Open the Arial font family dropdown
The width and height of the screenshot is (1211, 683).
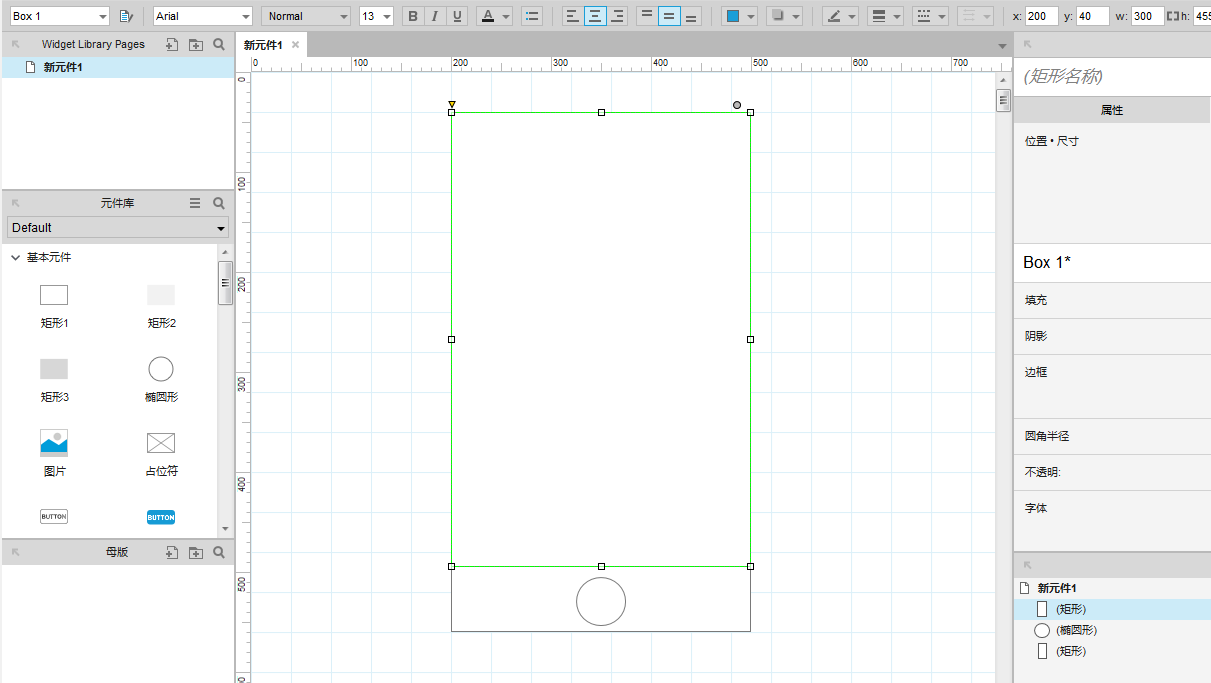pos(203,16)
